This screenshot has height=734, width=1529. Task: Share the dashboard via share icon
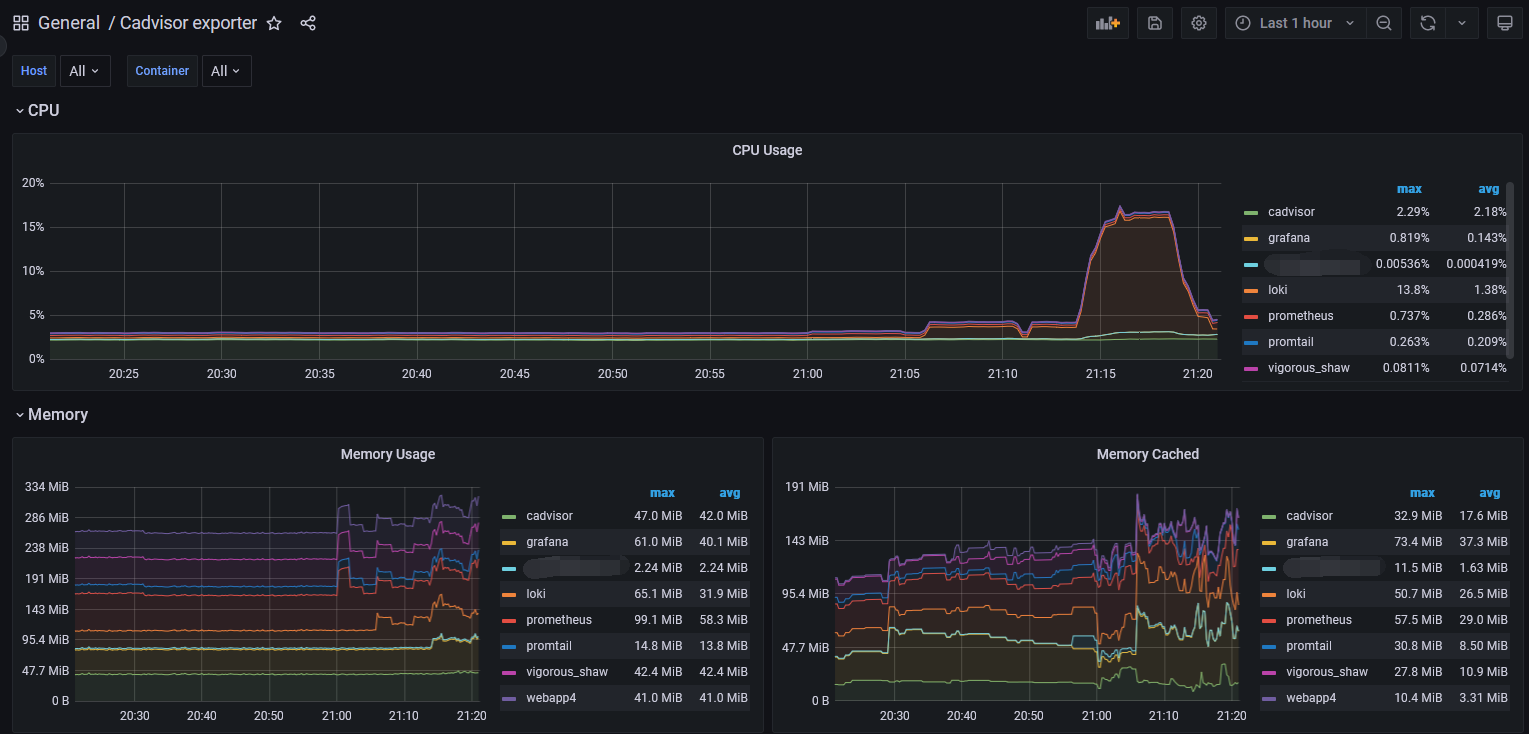[x=308, y=23]
